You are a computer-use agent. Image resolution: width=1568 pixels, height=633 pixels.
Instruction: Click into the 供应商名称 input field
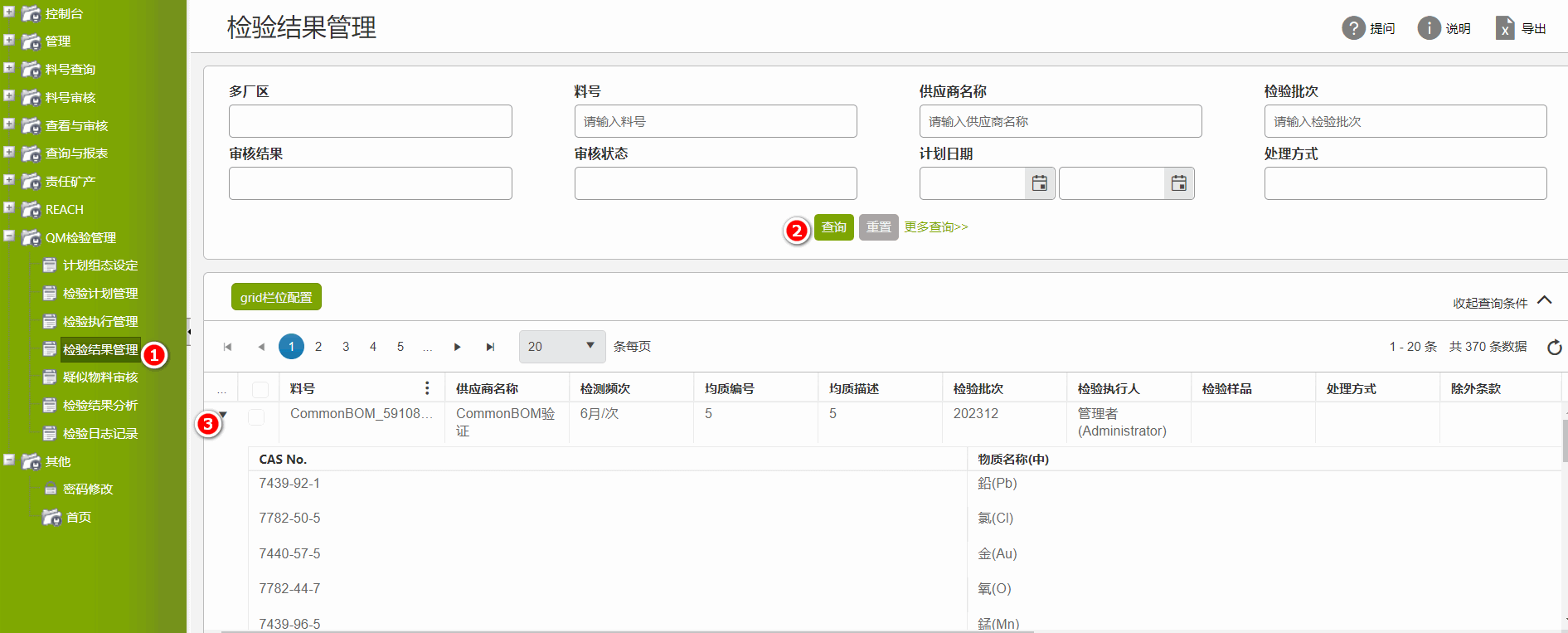[1061, 121]
